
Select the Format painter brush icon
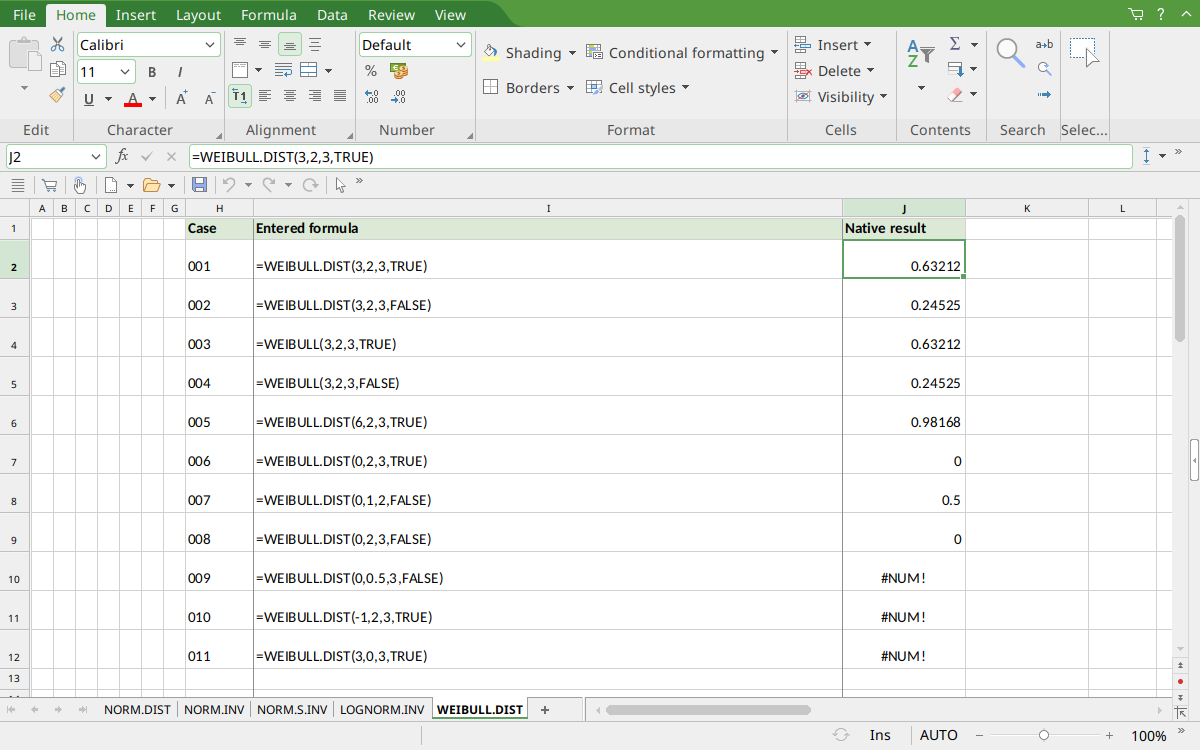coord(57,96)
